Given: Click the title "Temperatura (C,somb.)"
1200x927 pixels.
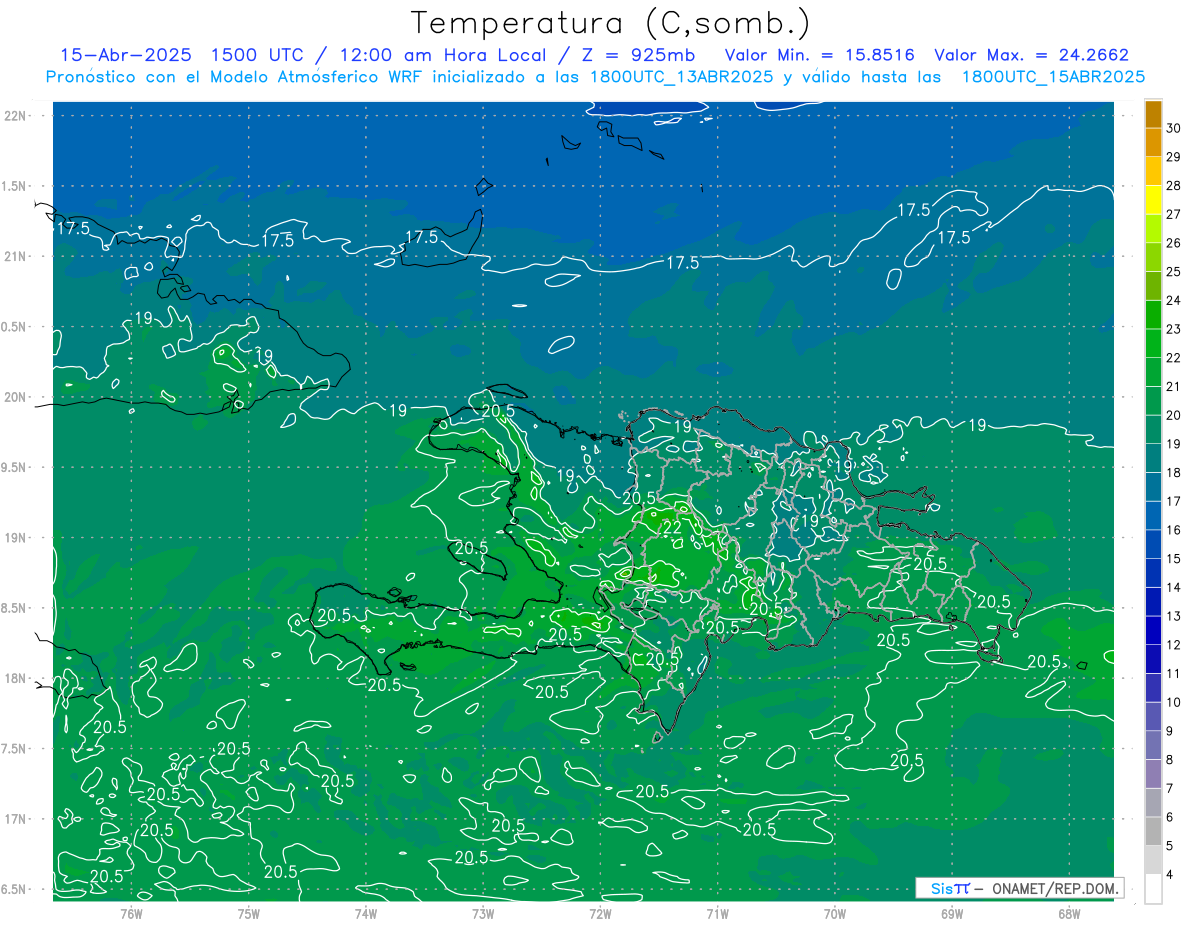Looking at the screenshot, I should [612, 23].
